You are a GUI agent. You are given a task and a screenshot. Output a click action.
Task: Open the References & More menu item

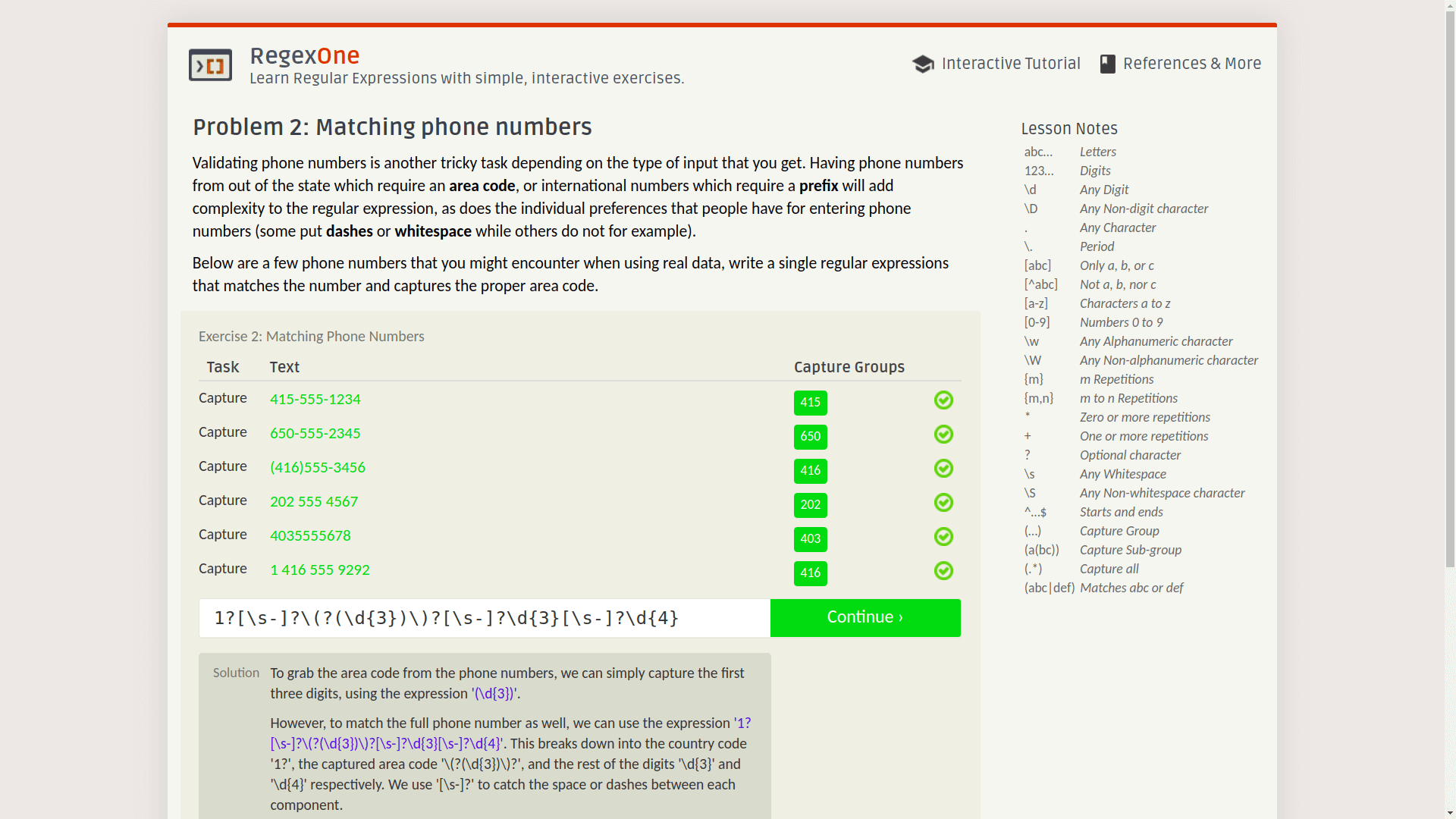coord(1191,64)
